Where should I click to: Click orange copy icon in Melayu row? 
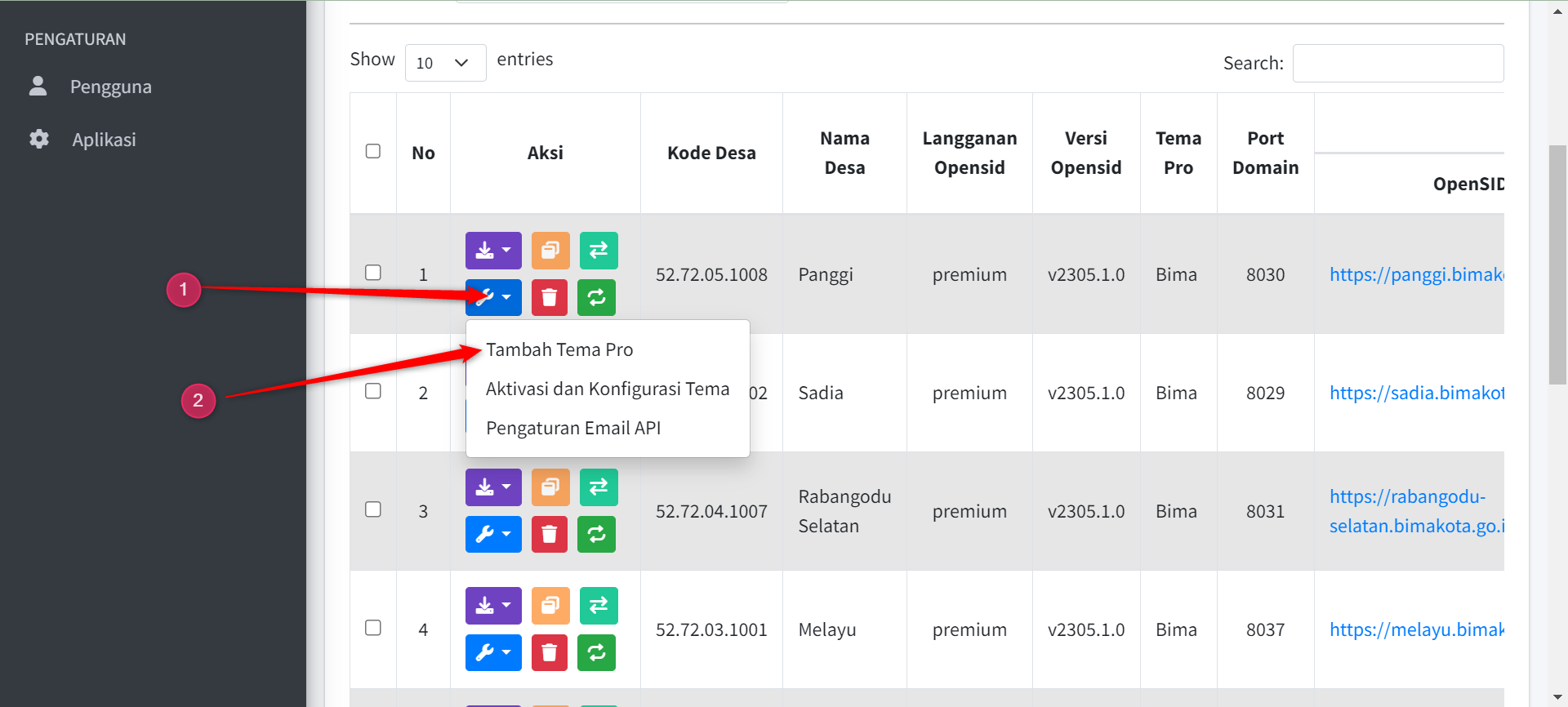click(550, 606)
